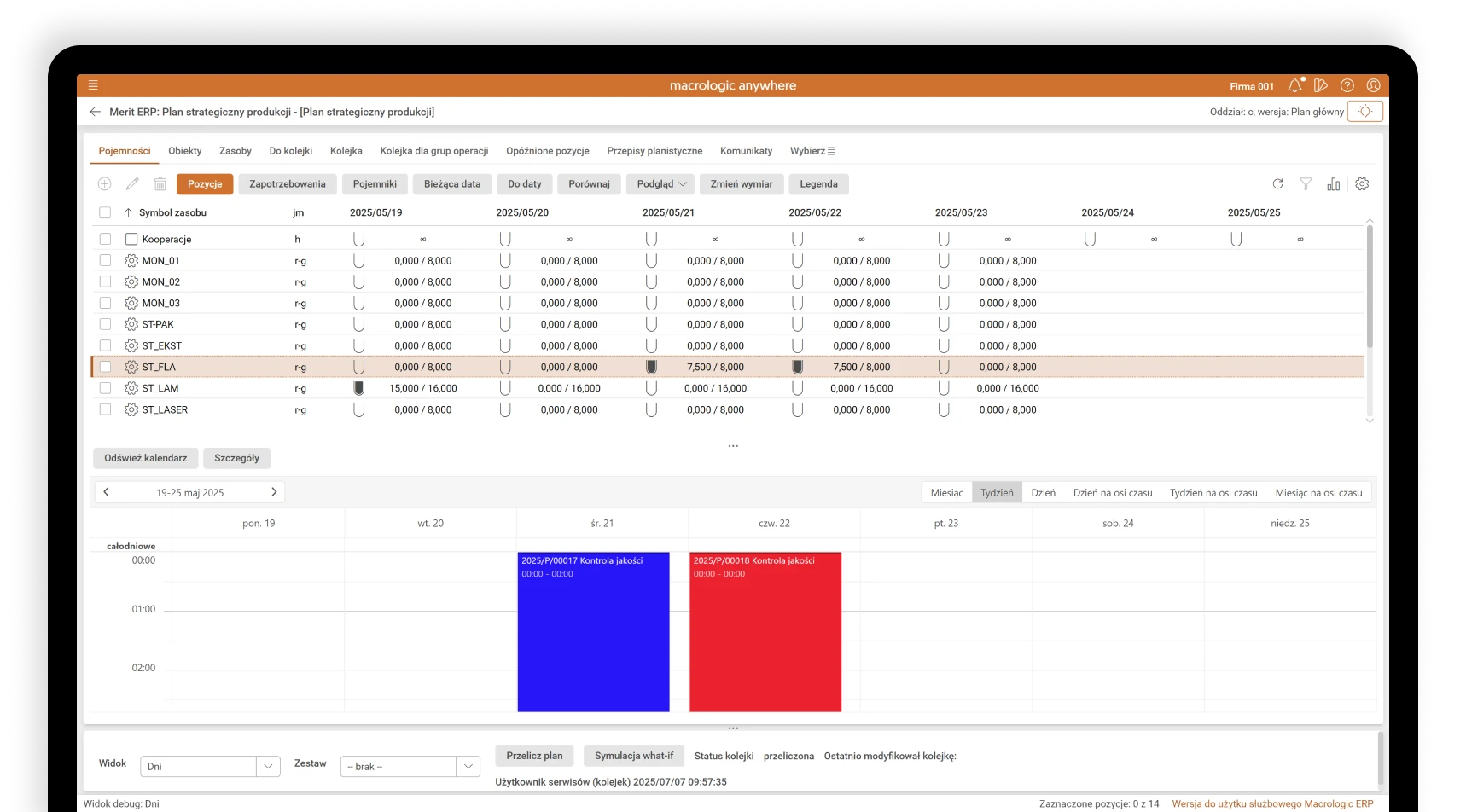Open the help question mark icon
Screen dimensions: 1466x812
pyautogui.click(x=1347, y=85)
